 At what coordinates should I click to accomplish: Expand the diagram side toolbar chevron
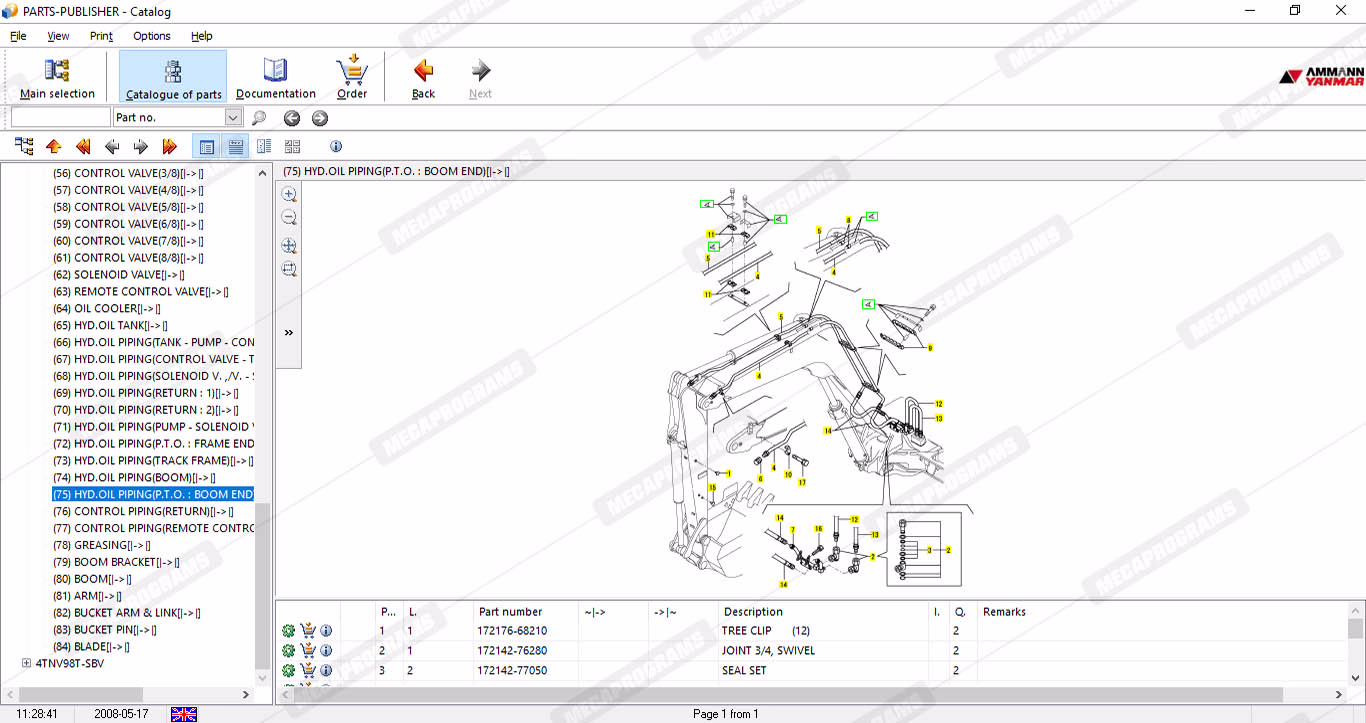pos(289,333)
